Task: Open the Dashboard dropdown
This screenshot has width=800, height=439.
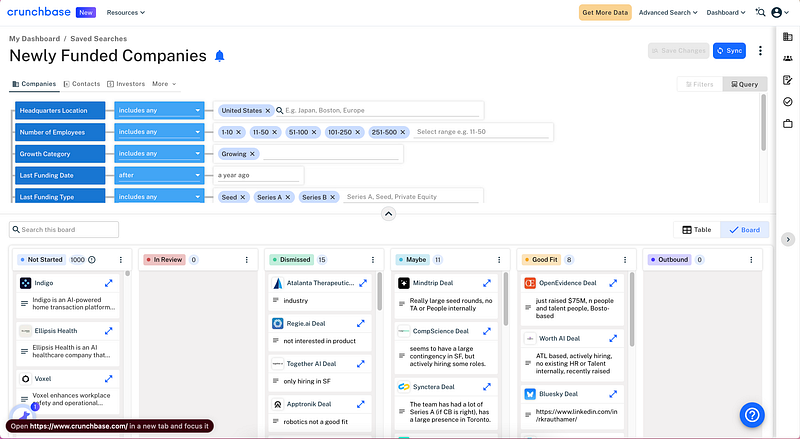Action: pyautogui.click(x=726, y=12)
